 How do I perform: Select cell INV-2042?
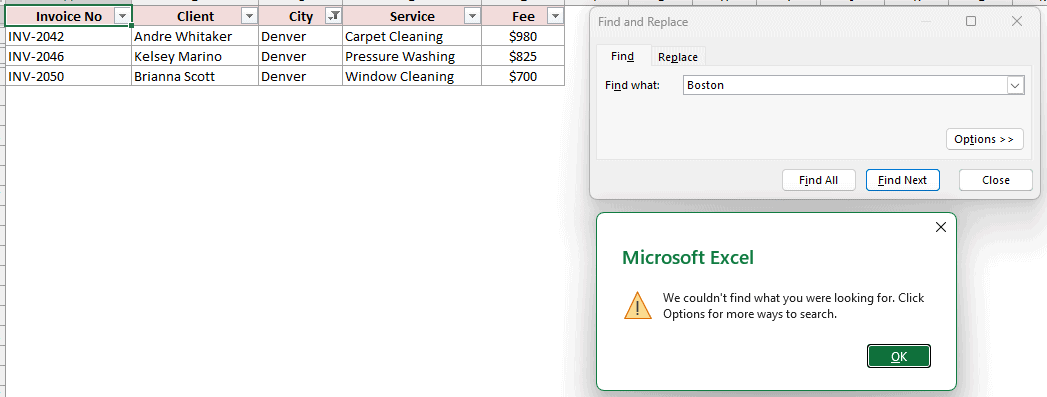69,37
